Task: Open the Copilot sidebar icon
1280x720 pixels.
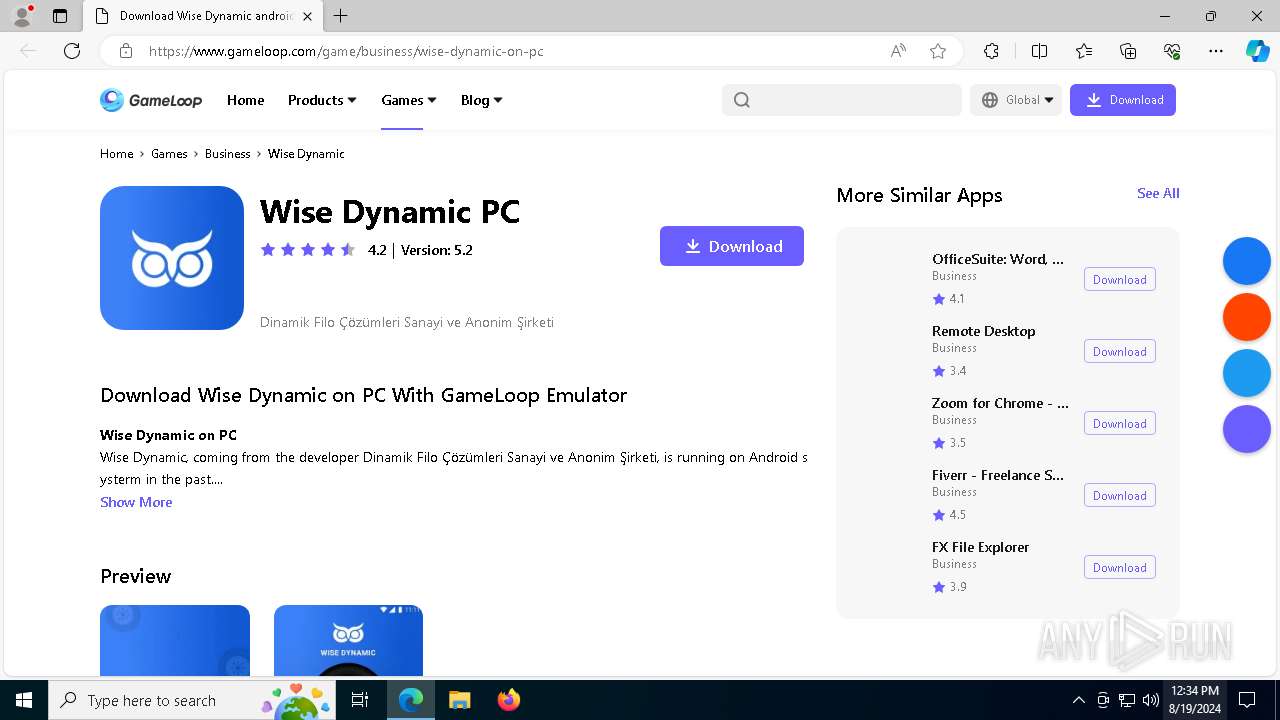Action: (1257, 51)
